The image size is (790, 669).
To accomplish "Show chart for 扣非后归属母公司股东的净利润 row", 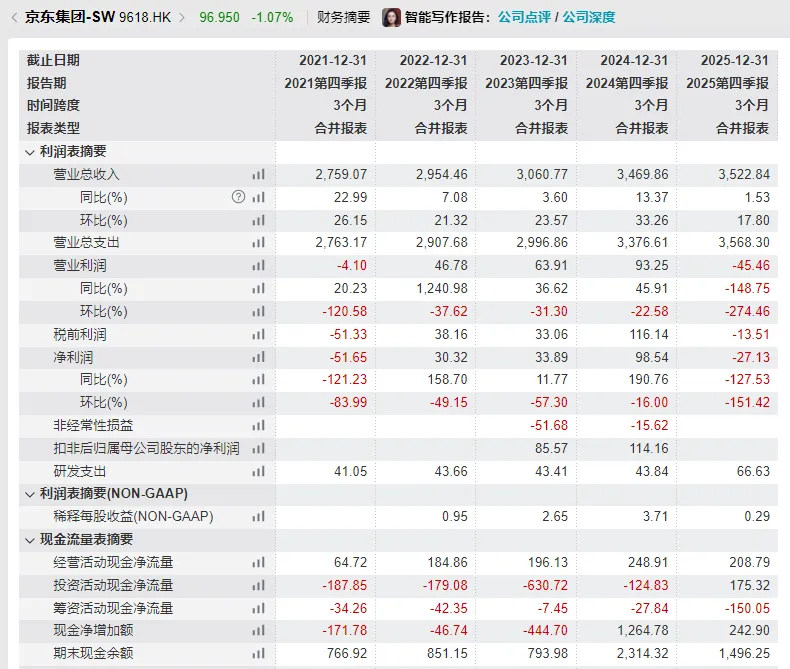I will pos(258,448).
